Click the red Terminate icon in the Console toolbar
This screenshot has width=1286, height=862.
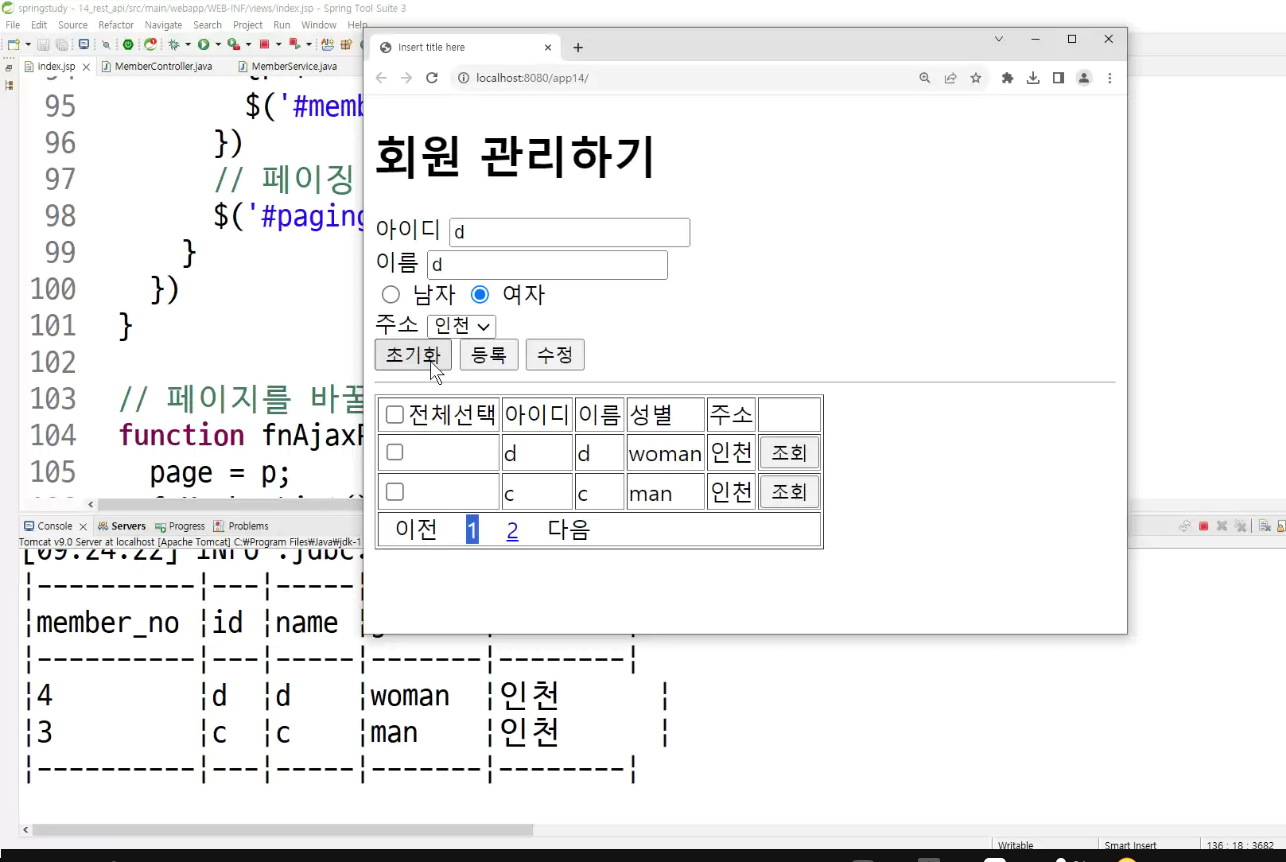pos(1204,526)
